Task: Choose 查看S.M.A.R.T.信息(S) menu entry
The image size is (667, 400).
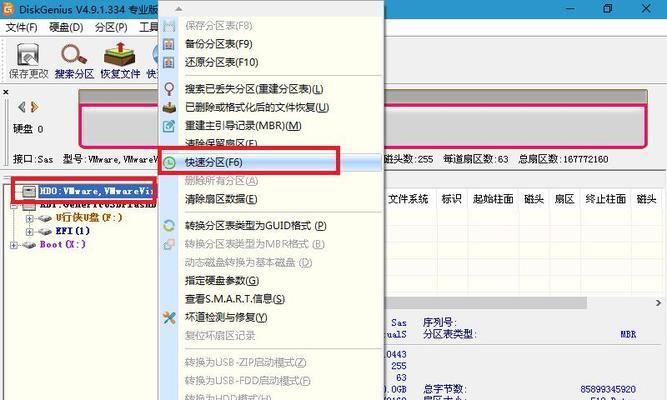Action: [x=235, y=299]
